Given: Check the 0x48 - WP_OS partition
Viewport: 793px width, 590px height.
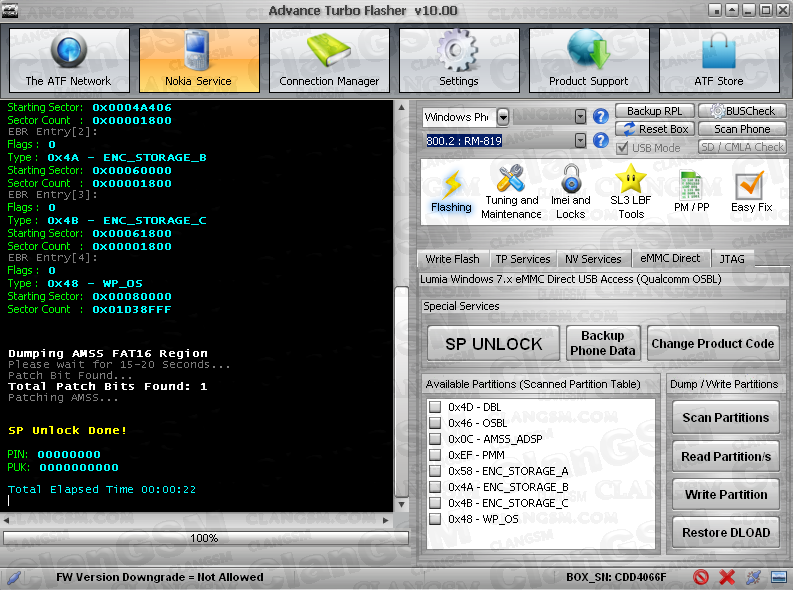Looking at the screenshot, I should pos(434,519).
